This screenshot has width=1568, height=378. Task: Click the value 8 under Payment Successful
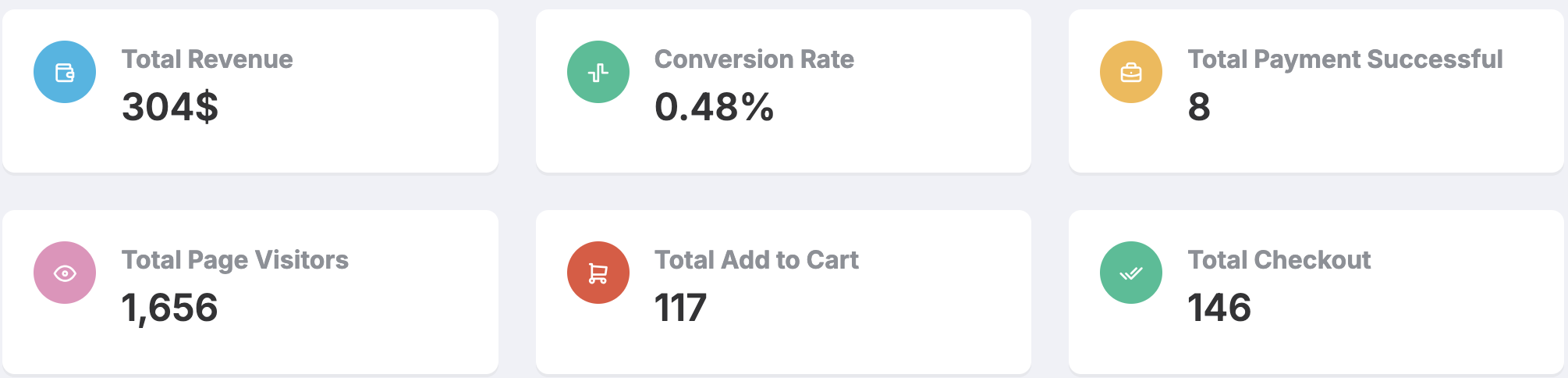click(x=1199, y=107)
